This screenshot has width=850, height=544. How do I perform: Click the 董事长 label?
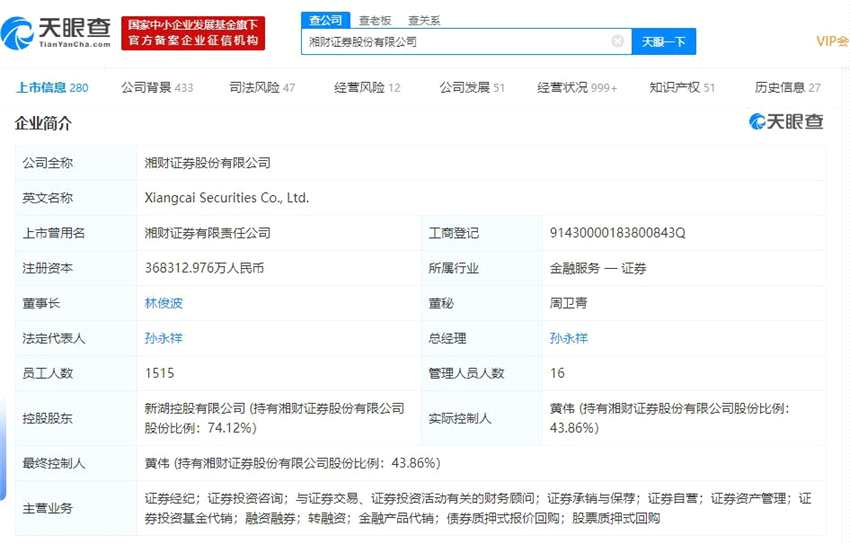pyautogui.click(x=41, y=303)
